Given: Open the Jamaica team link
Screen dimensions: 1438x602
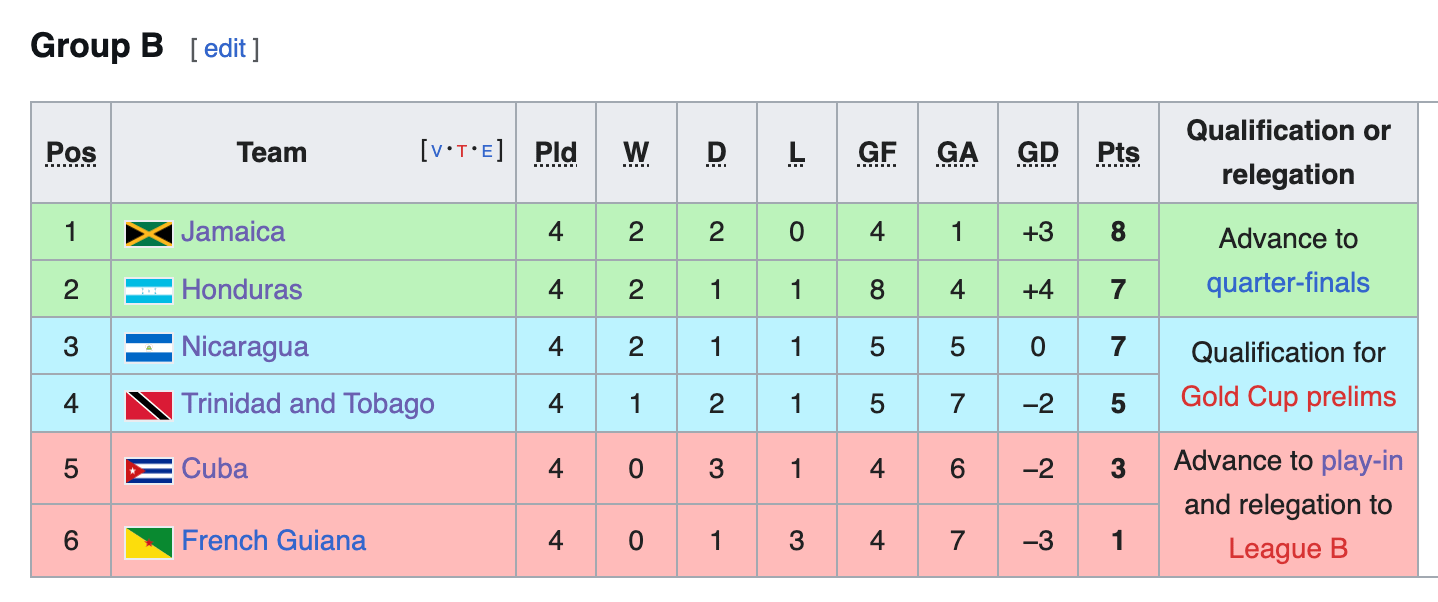Looking at the screenshot, I should (x=233, y=232).
